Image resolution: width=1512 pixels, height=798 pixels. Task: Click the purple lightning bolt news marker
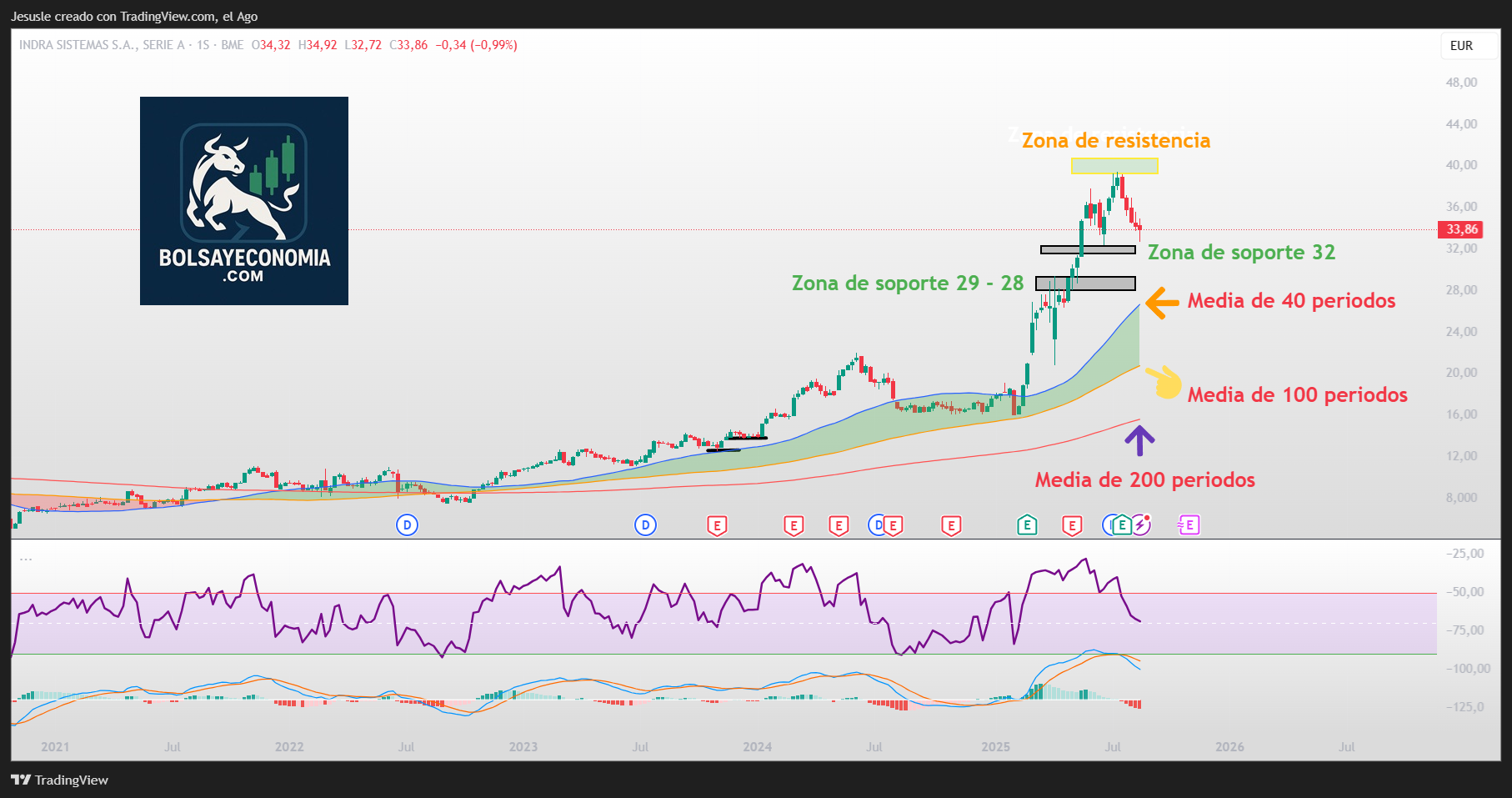coord(1141,524)
